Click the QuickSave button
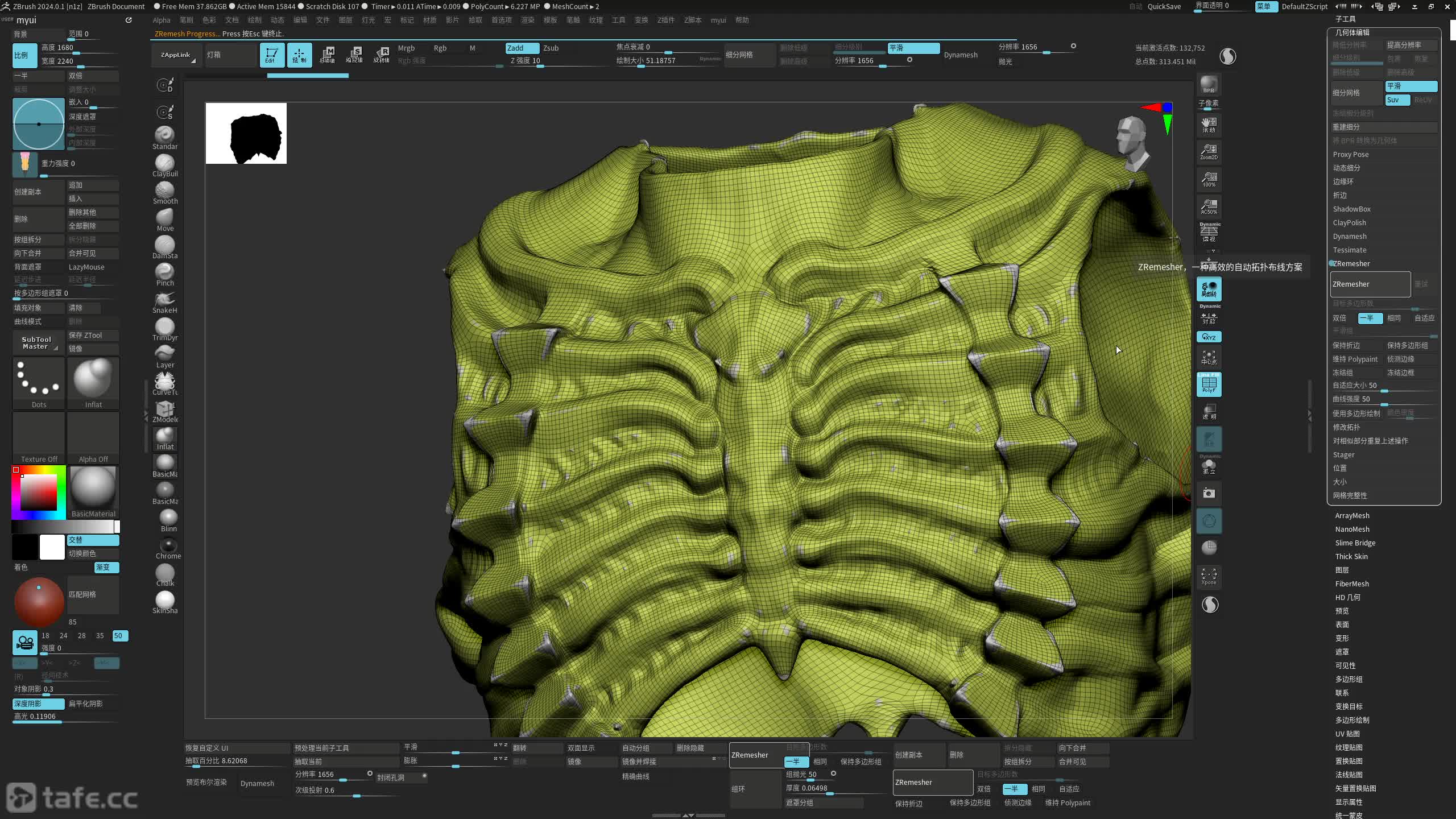The height and width of the screenshot is (819, 1456). (1164, 6)
